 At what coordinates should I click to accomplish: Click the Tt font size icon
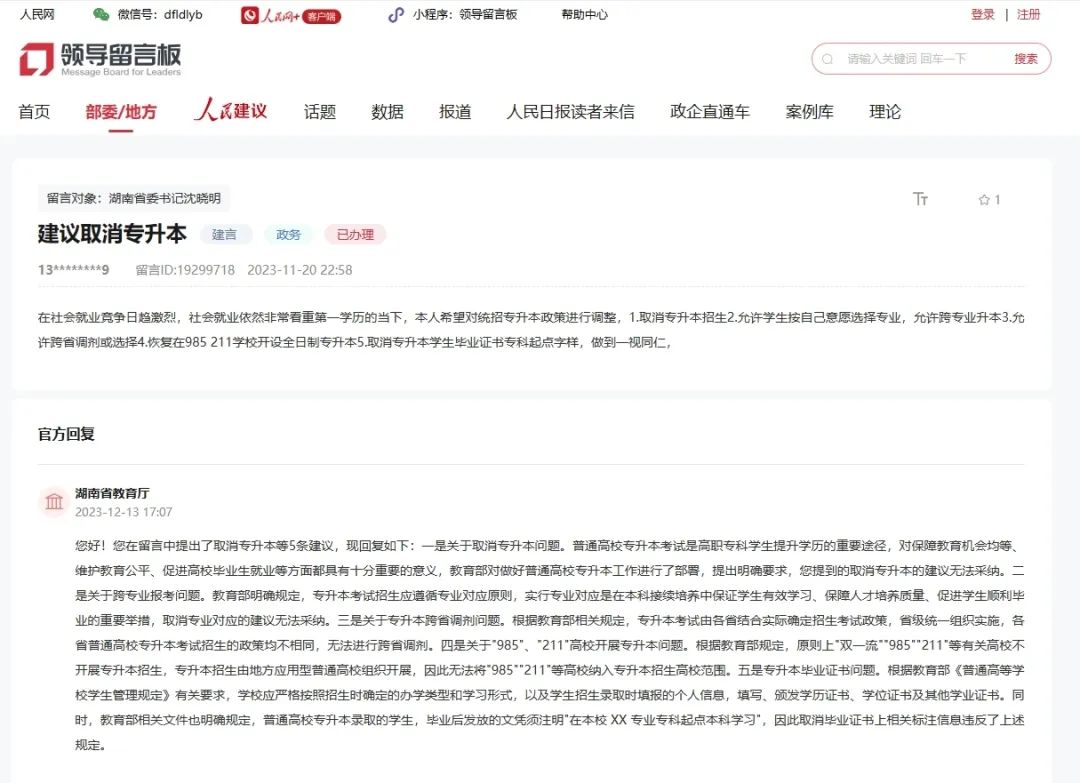coord(920,199)
